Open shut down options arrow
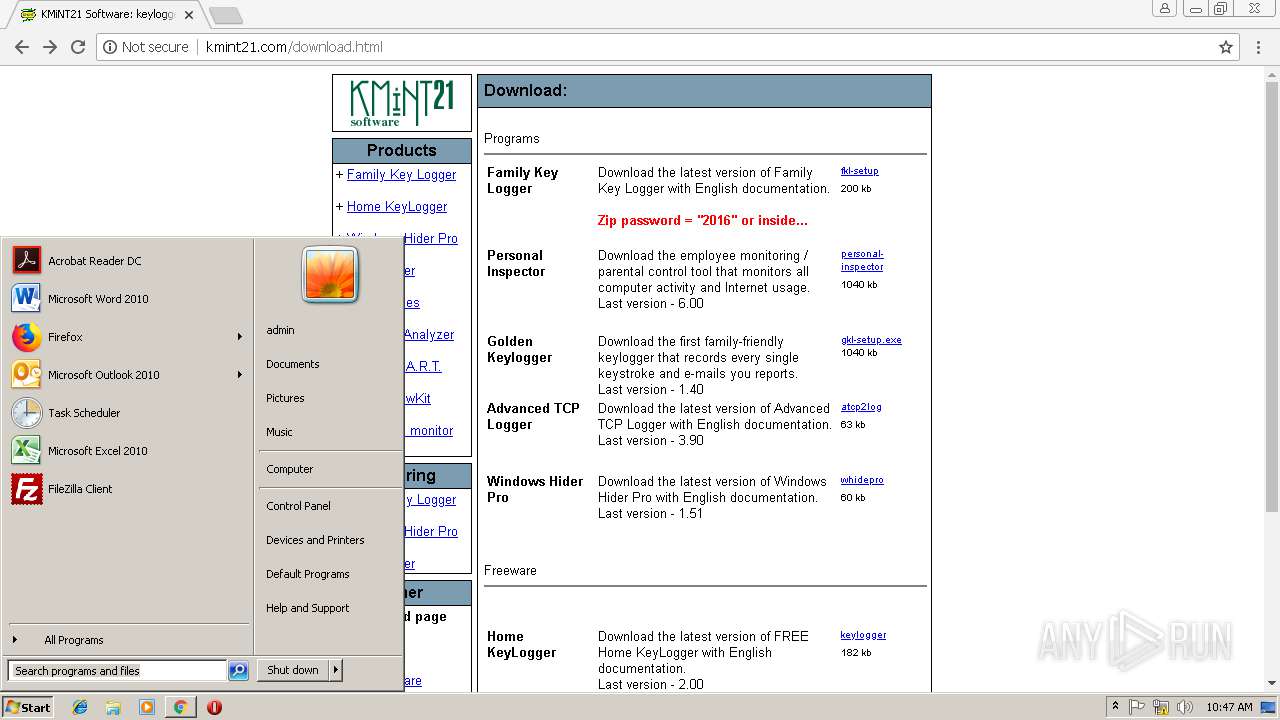 pos(336,670)
